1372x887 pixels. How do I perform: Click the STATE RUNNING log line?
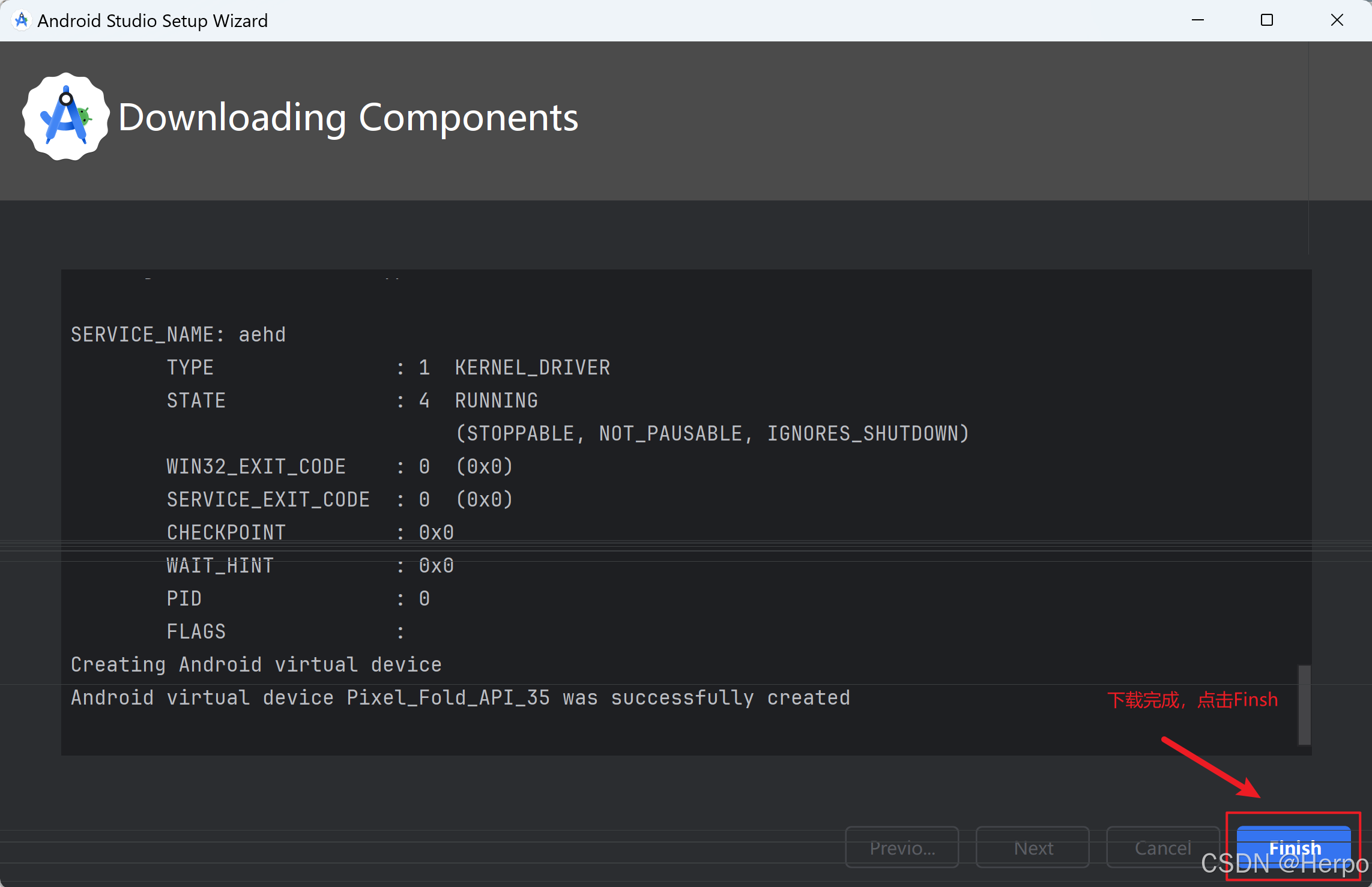pos(352,400)
